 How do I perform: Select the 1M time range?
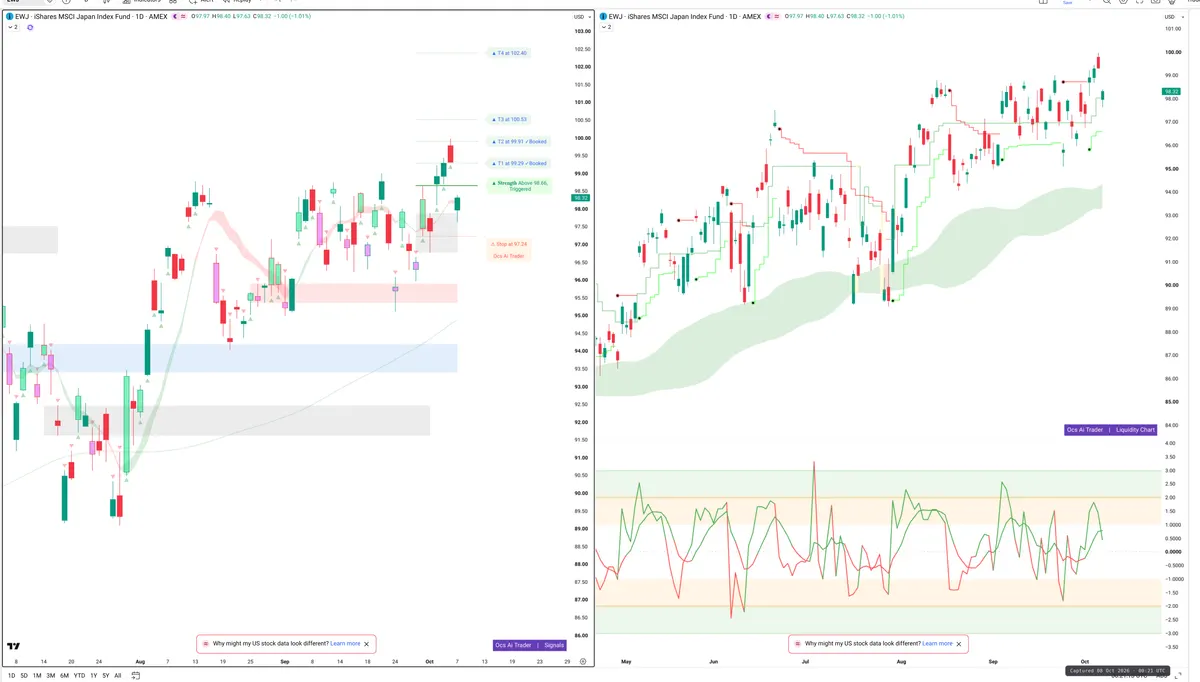37,676
